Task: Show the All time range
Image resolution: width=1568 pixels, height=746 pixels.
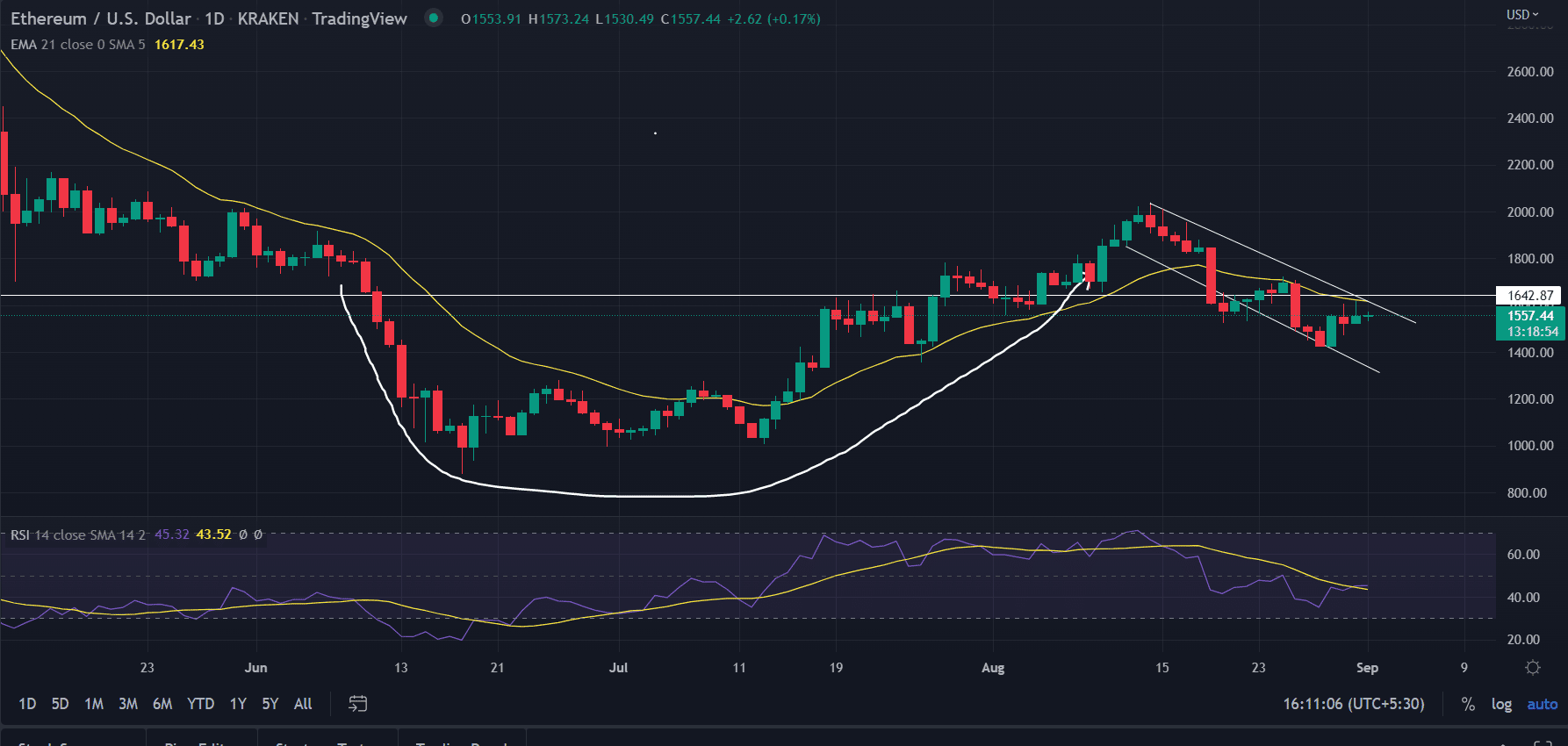Action: [303, 704]
